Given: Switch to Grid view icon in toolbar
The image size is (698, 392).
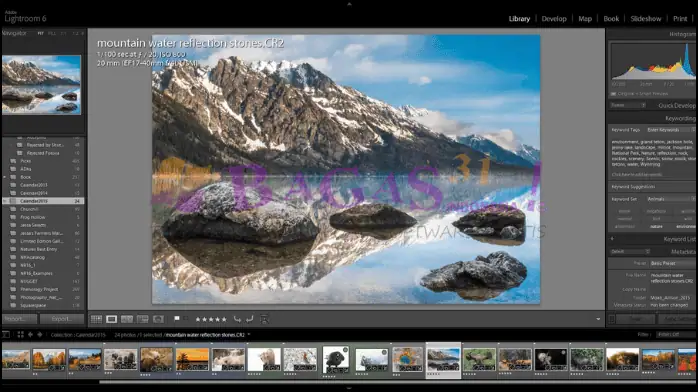Looking at the screenshot, I should (96, 319).
